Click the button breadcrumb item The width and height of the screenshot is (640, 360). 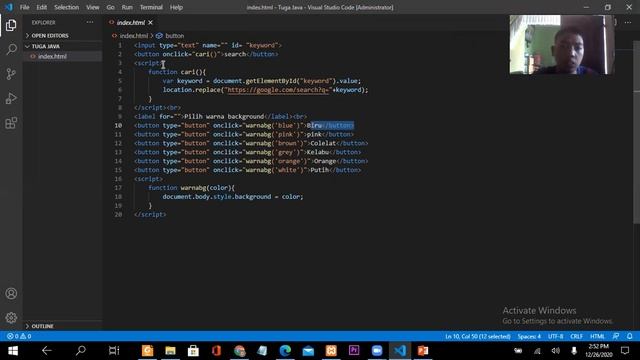pyautogui.click(x=175, y=36)
